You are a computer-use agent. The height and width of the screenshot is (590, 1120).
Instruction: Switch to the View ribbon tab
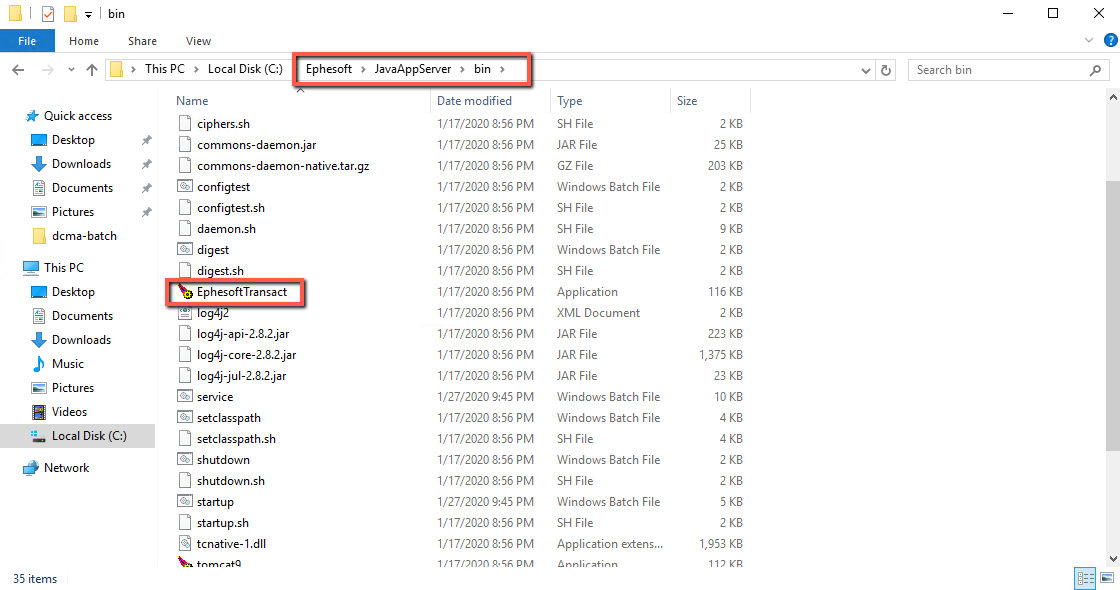[x=198, y=41]
